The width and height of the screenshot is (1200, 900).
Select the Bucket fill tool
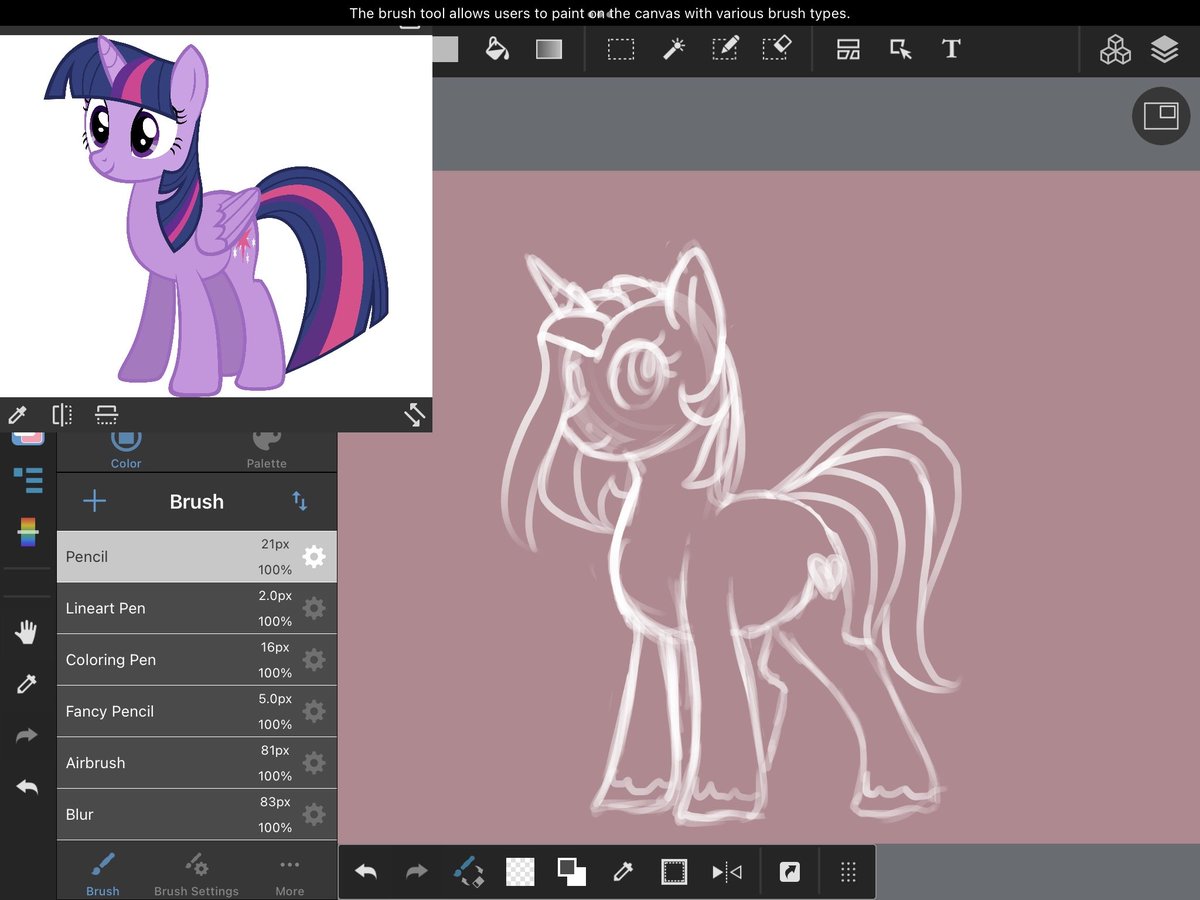coord(497,49)
